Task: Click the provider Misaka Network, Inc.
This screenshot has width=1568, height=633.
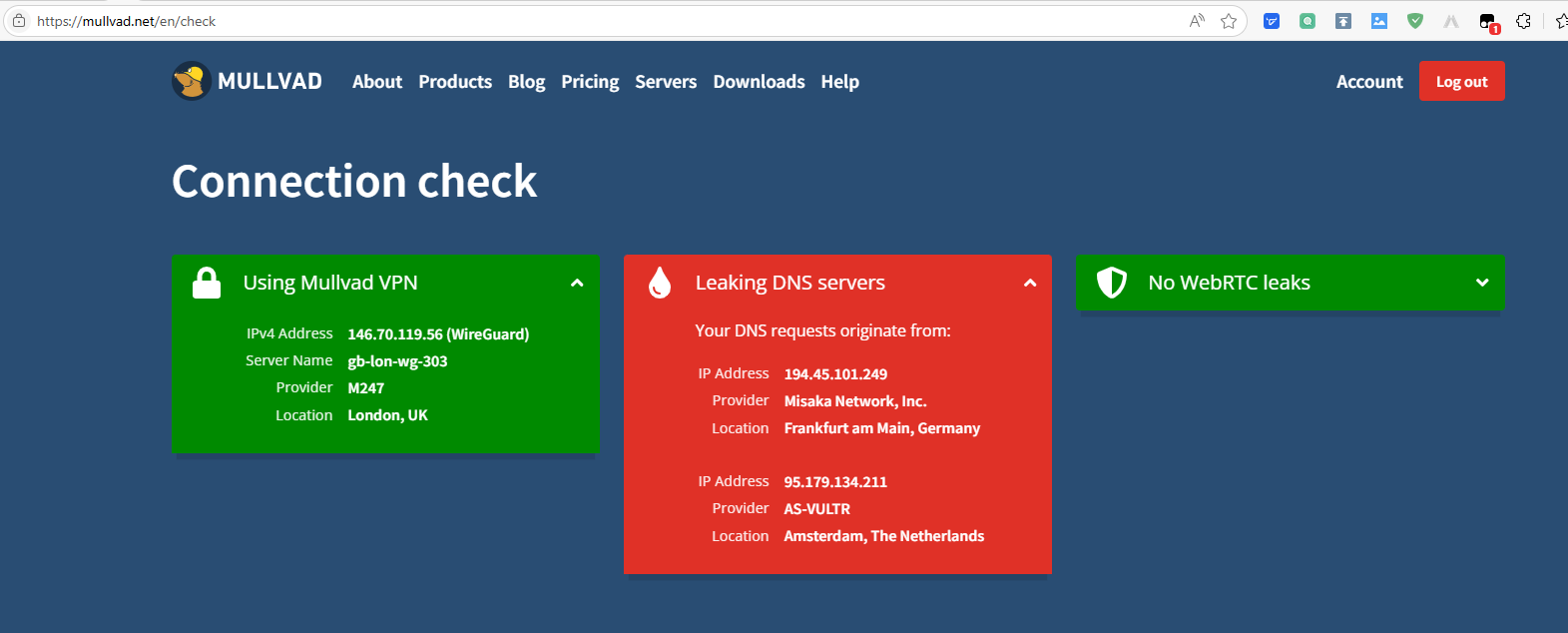Action: click(855, 401)
